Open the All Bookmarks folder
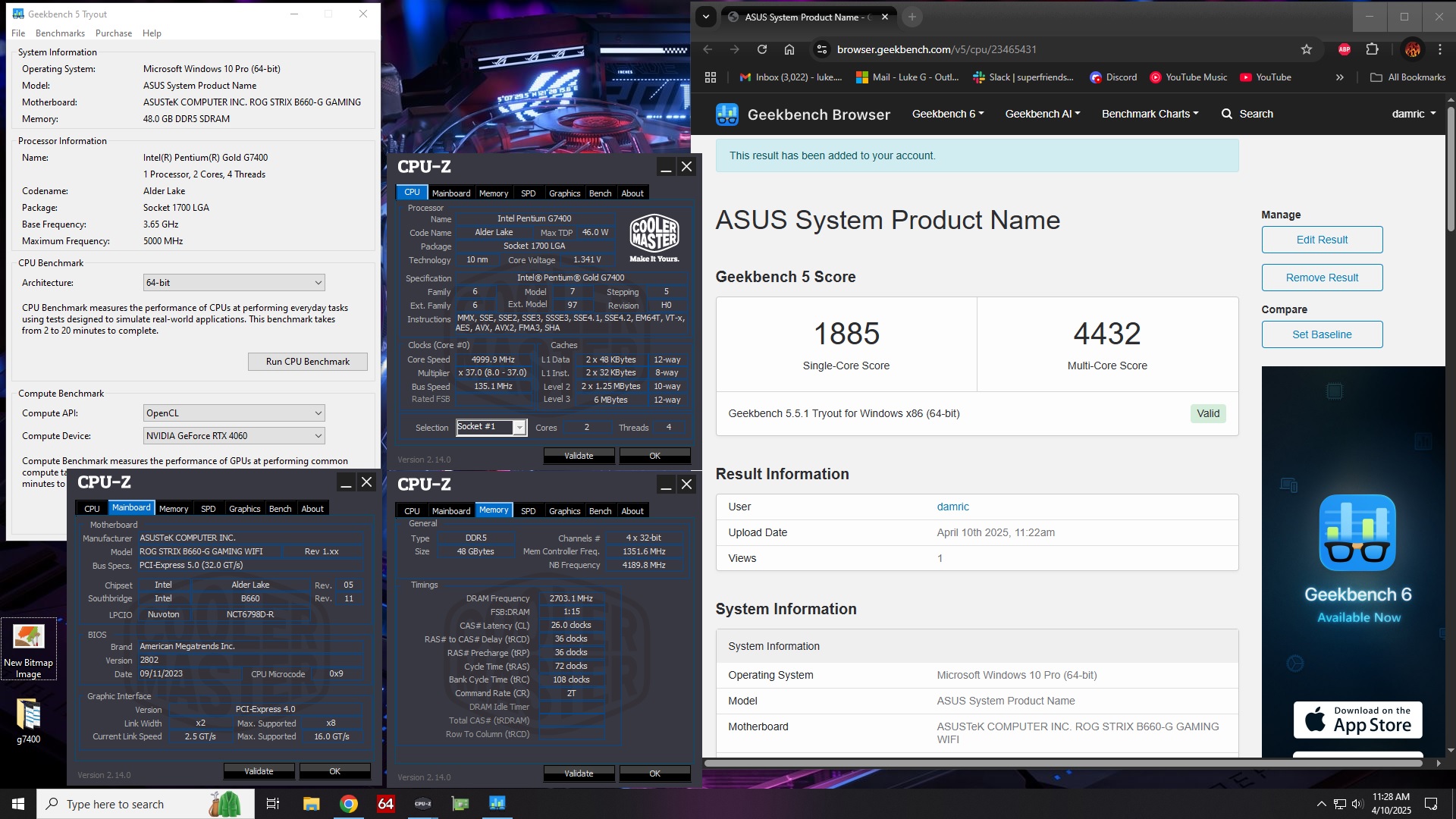Viewport: 1456px width, 819px height. click(x=1408, y=77)
